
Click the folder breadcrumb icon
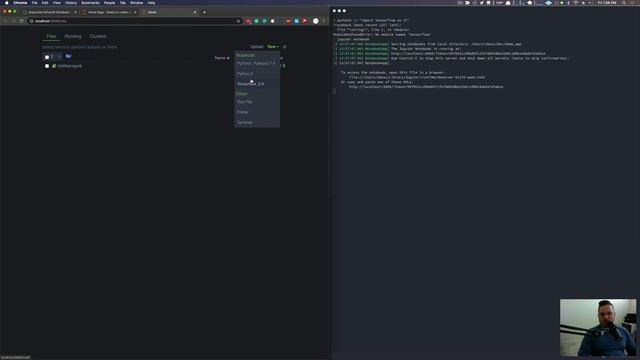[68, 56]
